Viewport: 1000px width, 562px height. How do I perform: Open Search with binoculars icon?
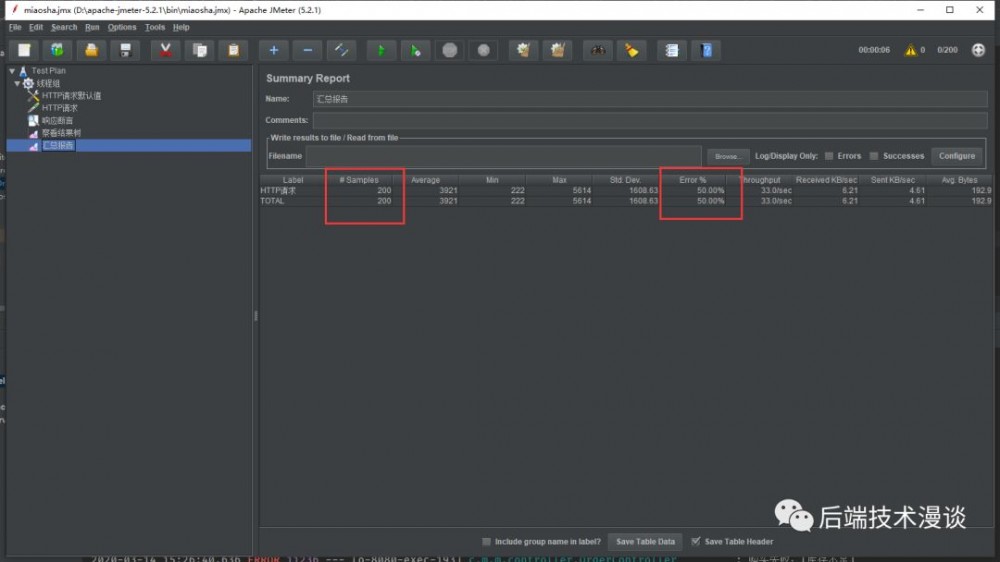coord(598,50)
